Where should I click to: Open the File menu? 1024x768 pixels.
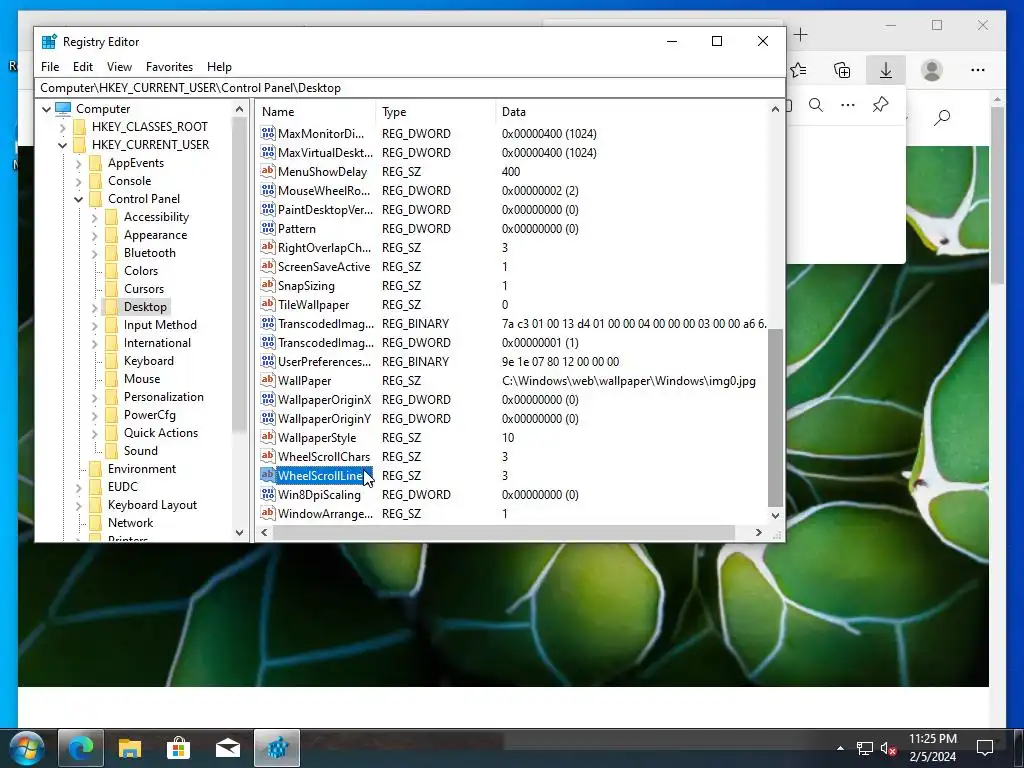50,67
